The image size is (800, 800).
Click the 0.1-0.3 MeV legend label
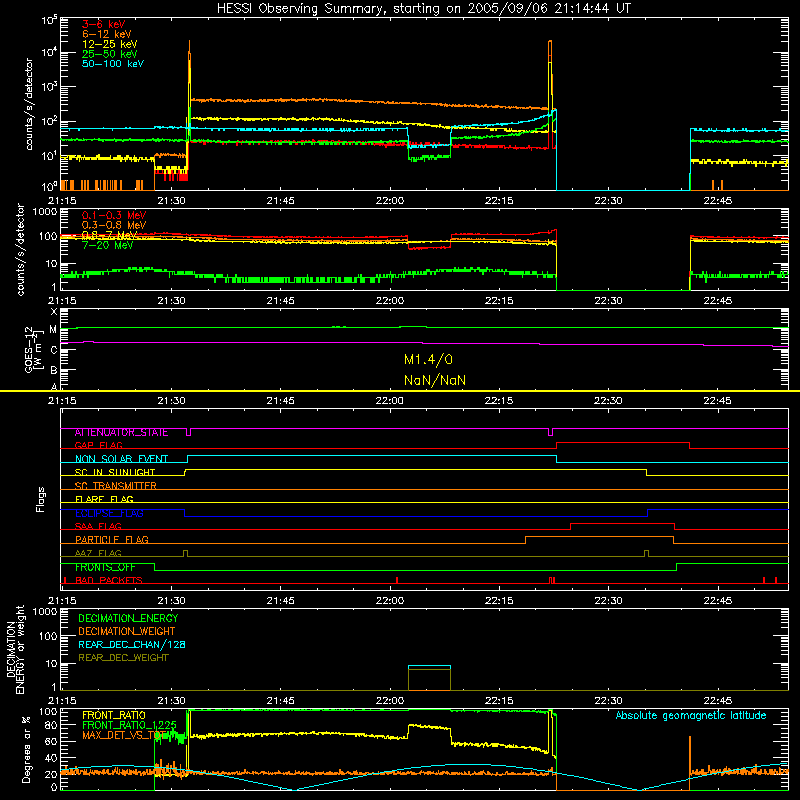pyautogui.click(x=114, y=215)
